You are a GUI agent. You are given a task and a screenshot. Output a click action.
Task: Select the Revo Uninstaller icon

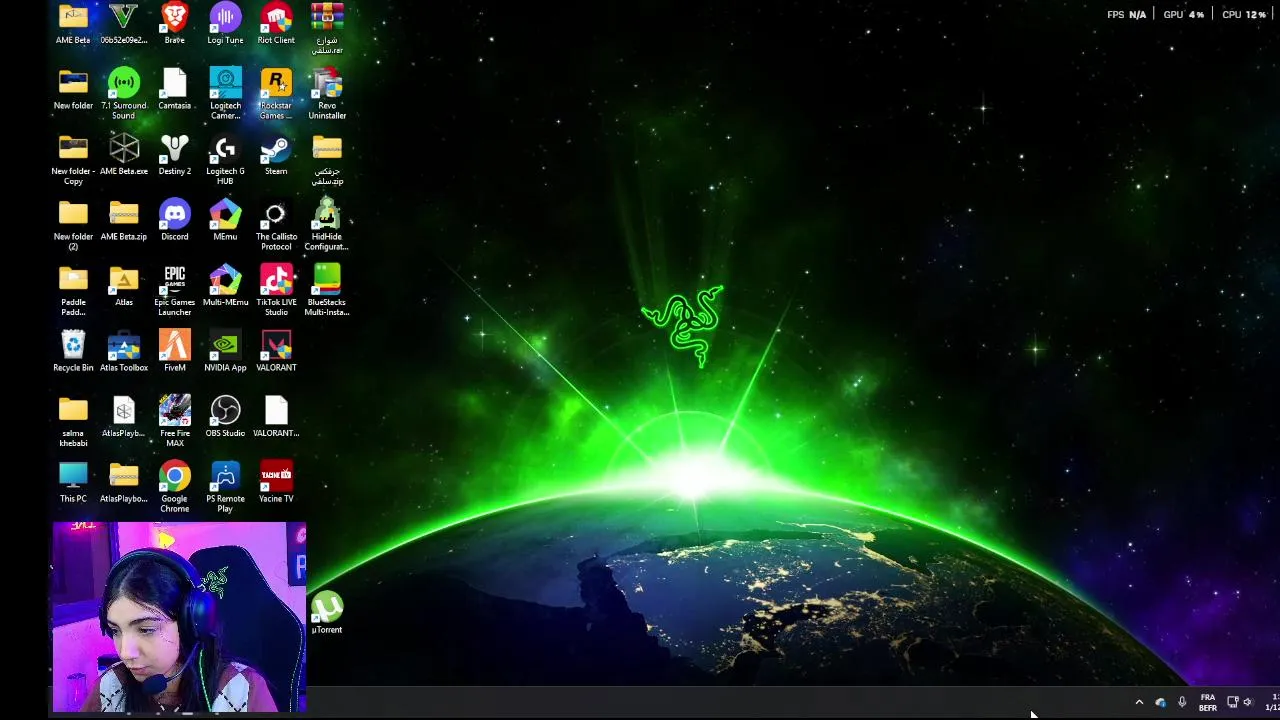tap(327, 94)
